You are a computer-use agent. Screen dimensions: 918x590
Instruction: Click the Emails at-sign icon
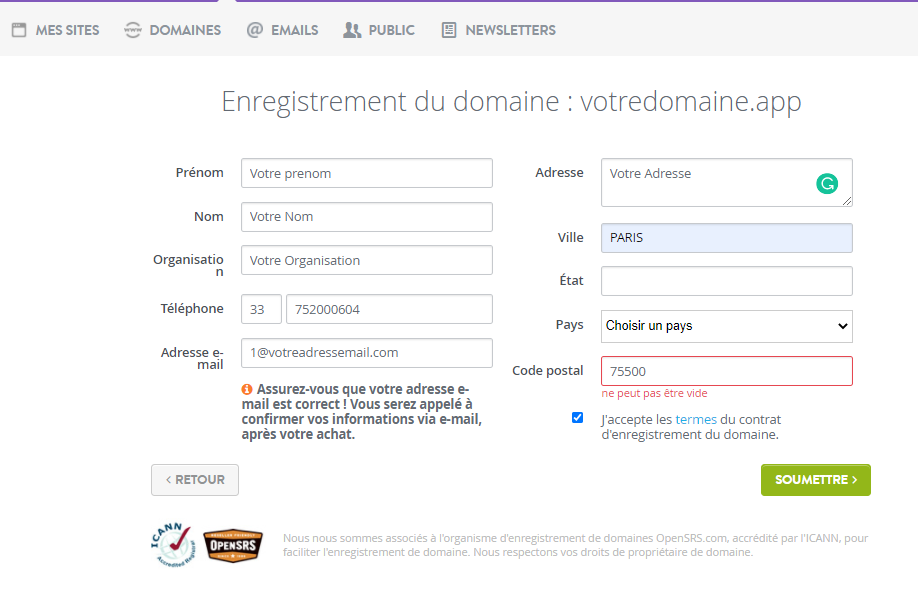pyautogui.click(x=255, y=30)
